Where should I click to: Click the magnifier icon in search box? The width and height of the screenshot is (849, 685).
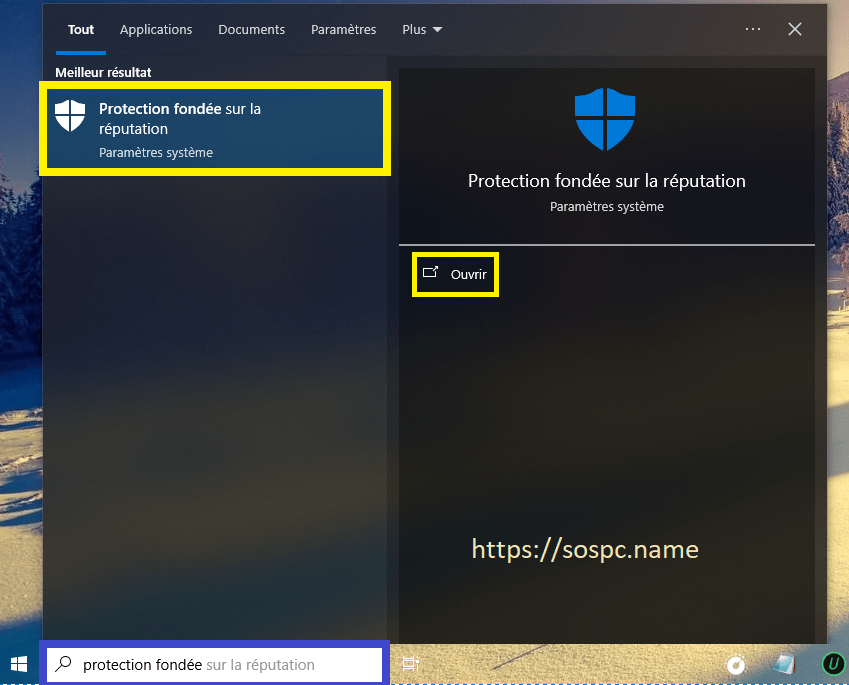coord(64,664)
